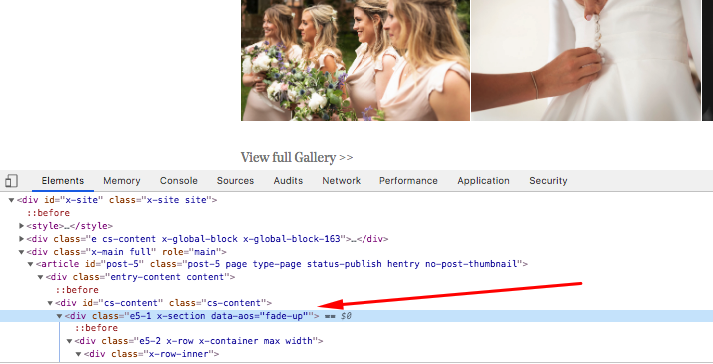Toggle the device toolbar icon
Image resolution: width=713 pixels, height=364 pixels.
11,181
